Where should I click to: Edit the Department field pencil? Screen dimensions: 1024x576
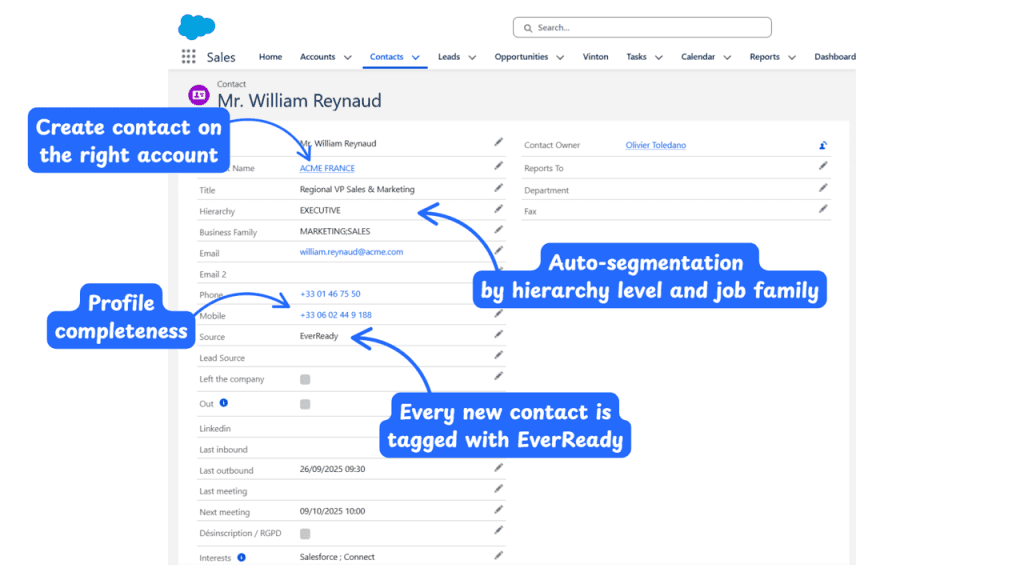click(823, 188)
